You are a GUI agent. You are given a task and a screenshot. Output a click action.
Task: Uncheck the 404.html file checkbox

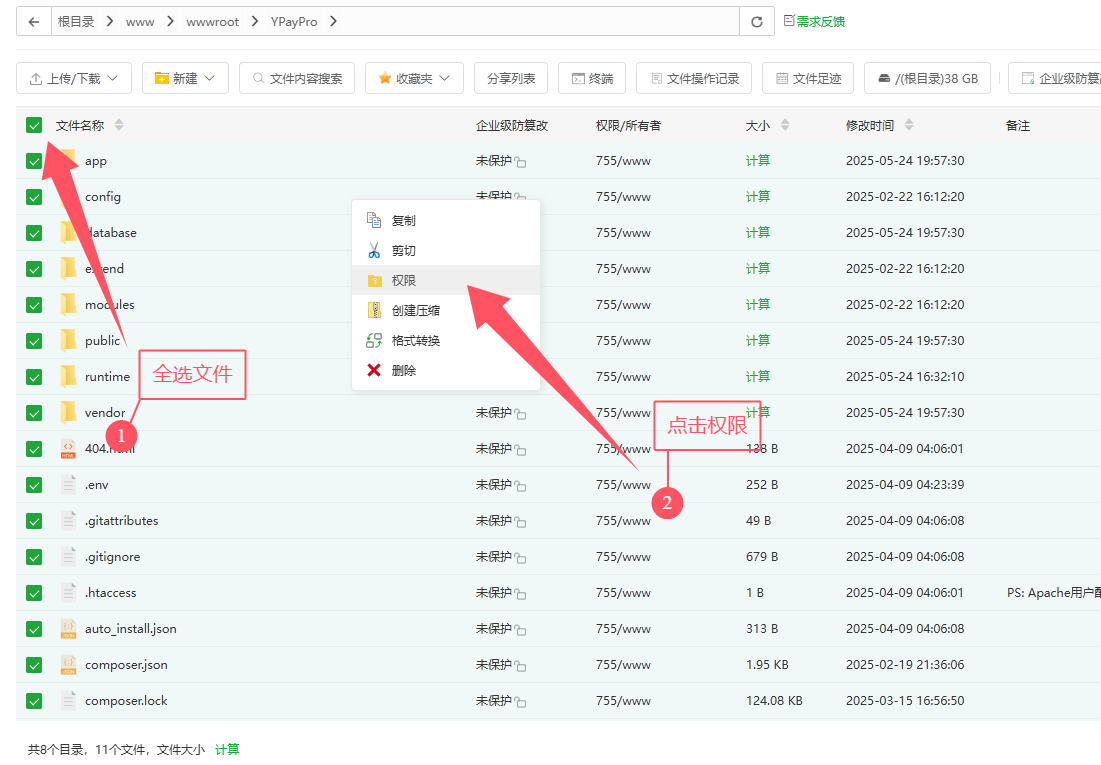click(34, 449)
